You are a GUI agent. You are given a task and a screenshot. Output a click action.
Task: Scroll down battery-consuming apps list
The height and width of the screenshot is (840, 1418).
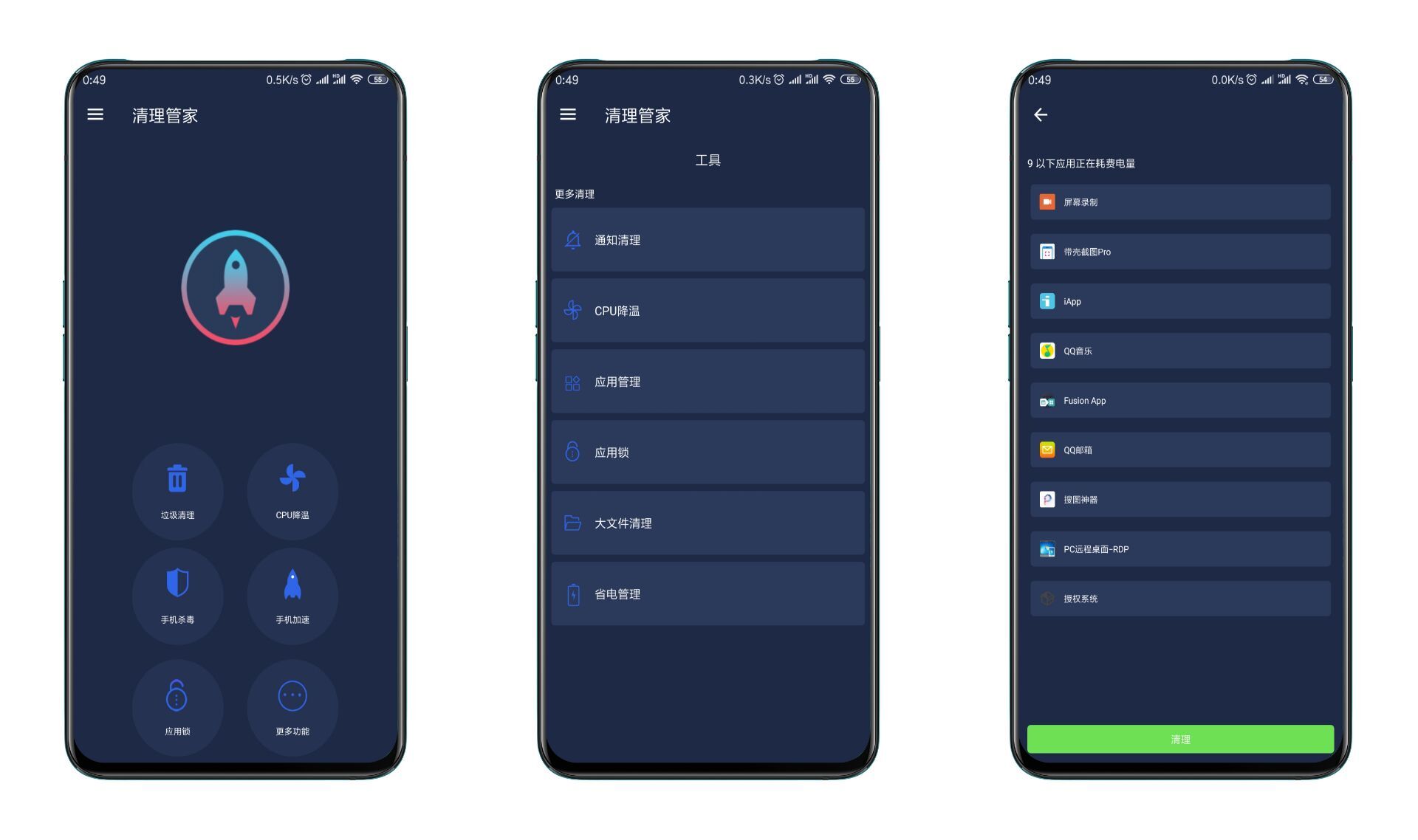1181,449
